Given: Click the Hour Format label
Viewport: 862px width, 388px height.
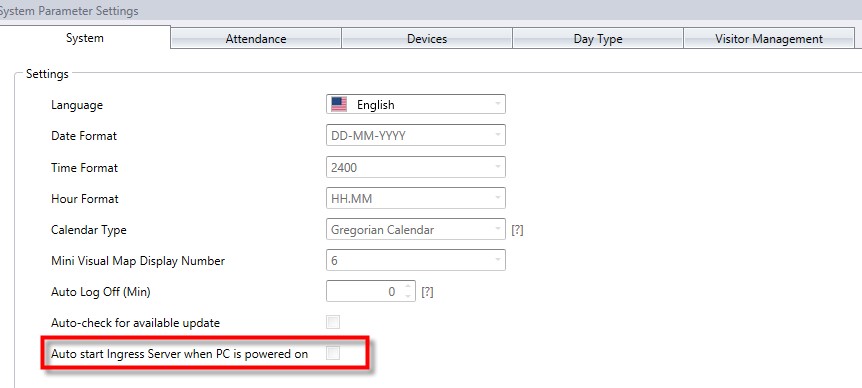Looking at the screenshot, I should (85, 198).
